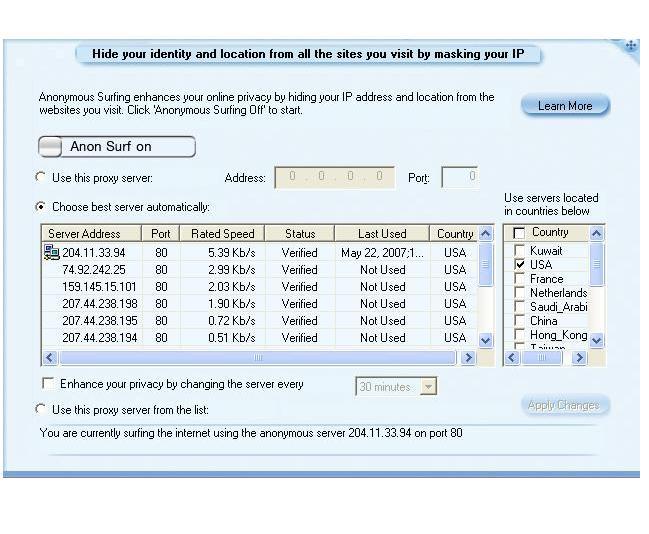Enable changing the server periodically checkbox
This screenshot has height=534, width=649.
pyautogui.click(x=47, y=384)
